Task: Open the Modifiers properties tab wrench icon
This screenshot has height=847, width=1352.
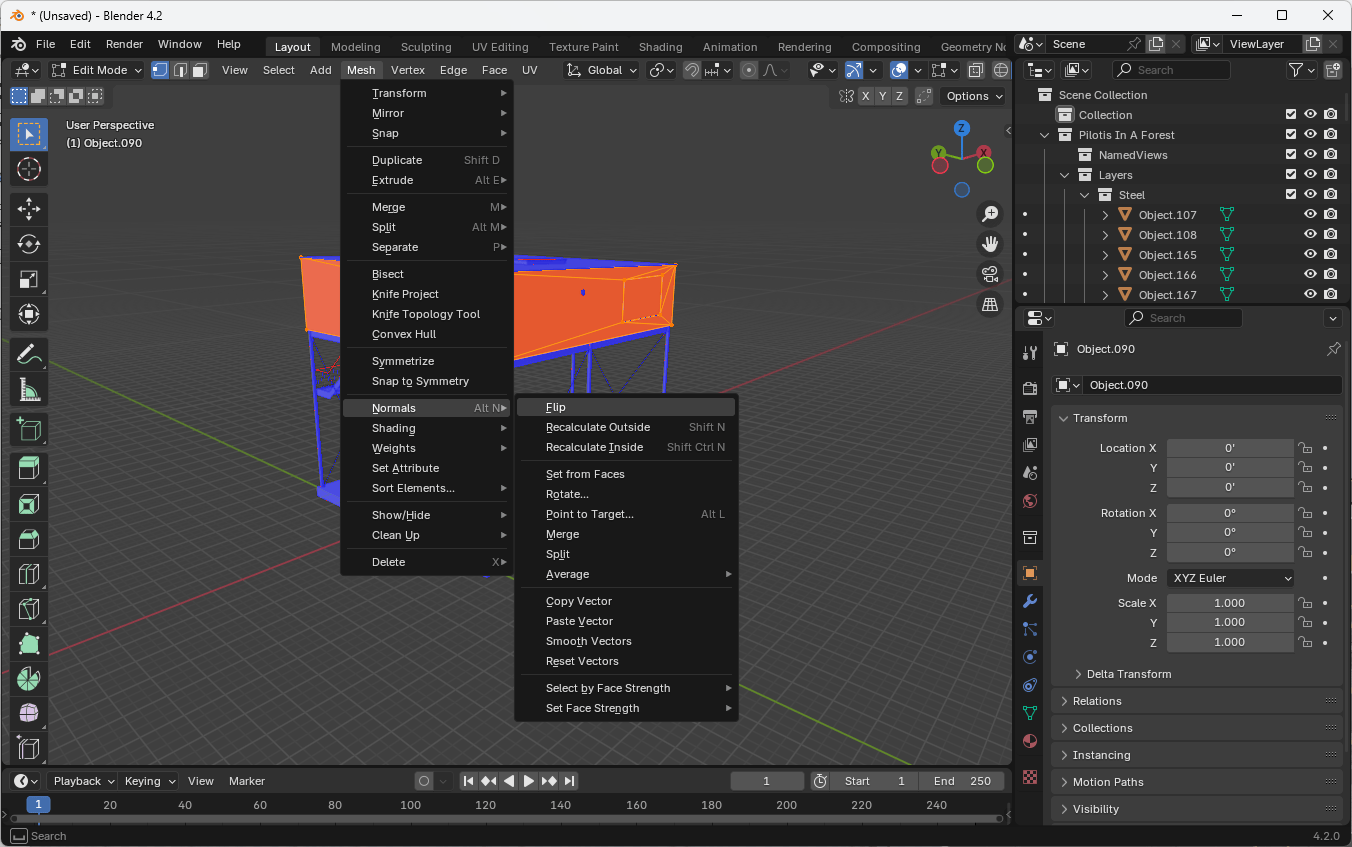Action: pyautogui.click(x=1030, y=601)
